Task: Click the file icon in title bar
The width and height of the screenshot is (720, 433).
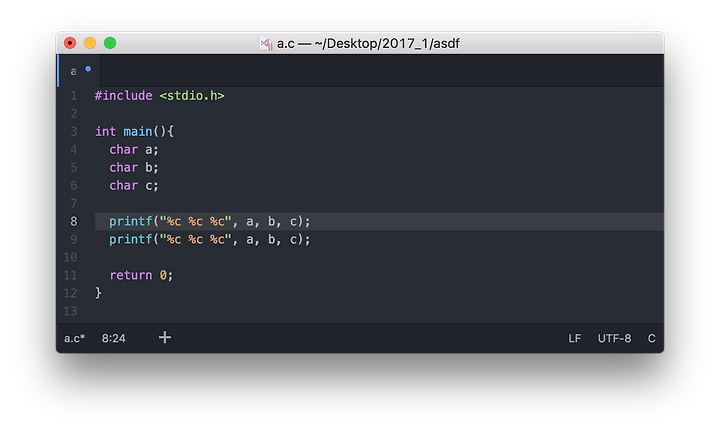Action: pyautogui.click(x=266, y=43)
